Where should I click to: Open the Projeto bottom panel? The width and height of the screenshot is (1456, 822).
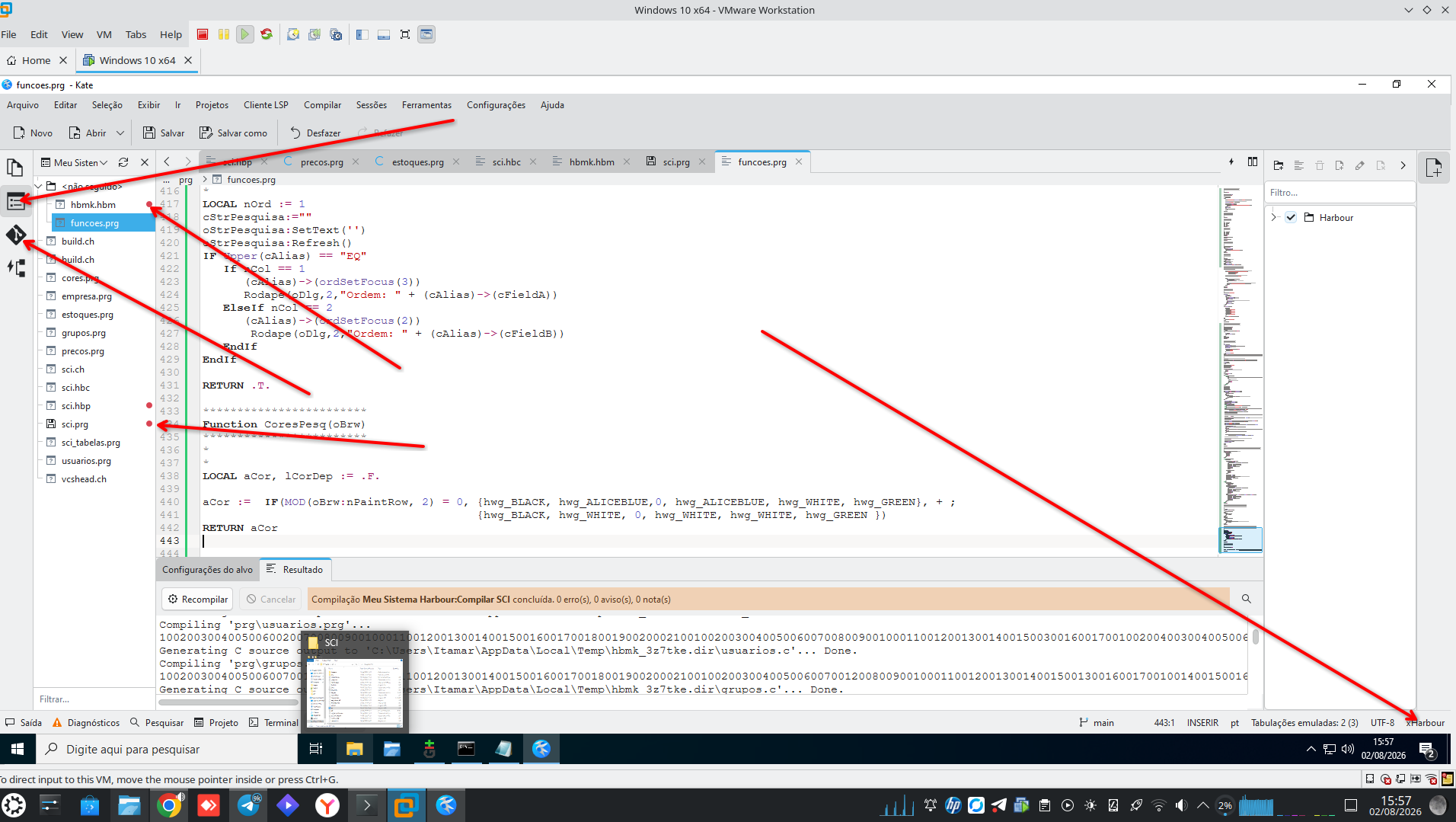[216, 722]
